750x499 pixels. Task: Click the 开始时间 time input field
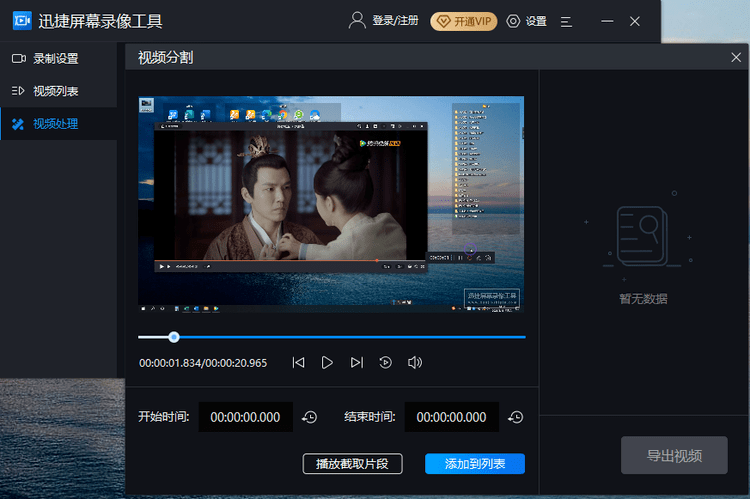point(245,417)
